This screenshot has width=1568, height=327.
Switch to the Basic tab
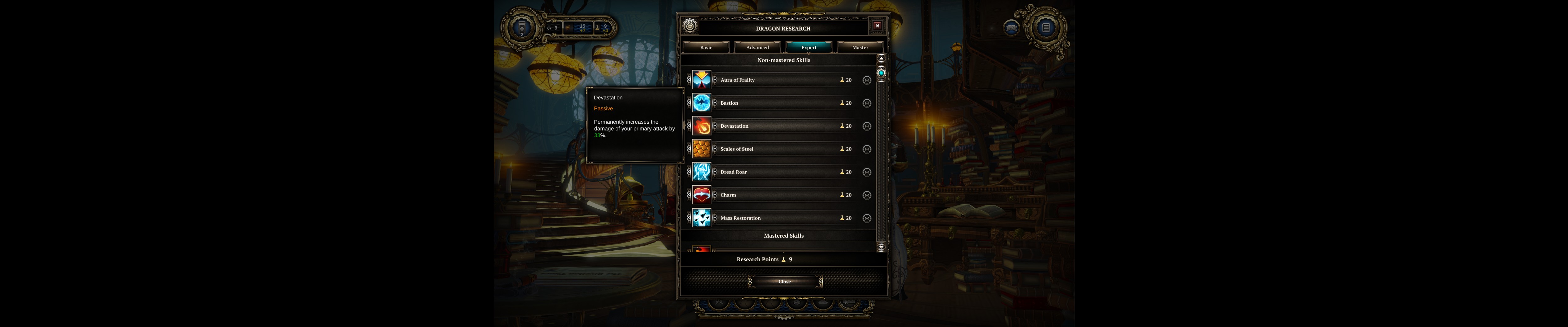706,48
